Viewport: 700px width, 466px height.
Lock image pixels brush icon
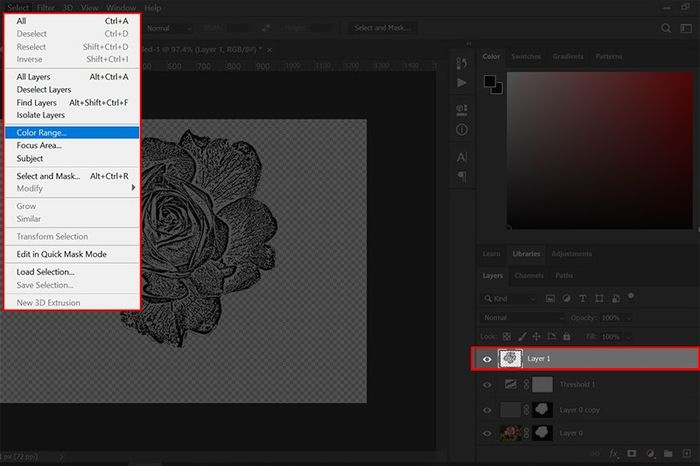522,337
